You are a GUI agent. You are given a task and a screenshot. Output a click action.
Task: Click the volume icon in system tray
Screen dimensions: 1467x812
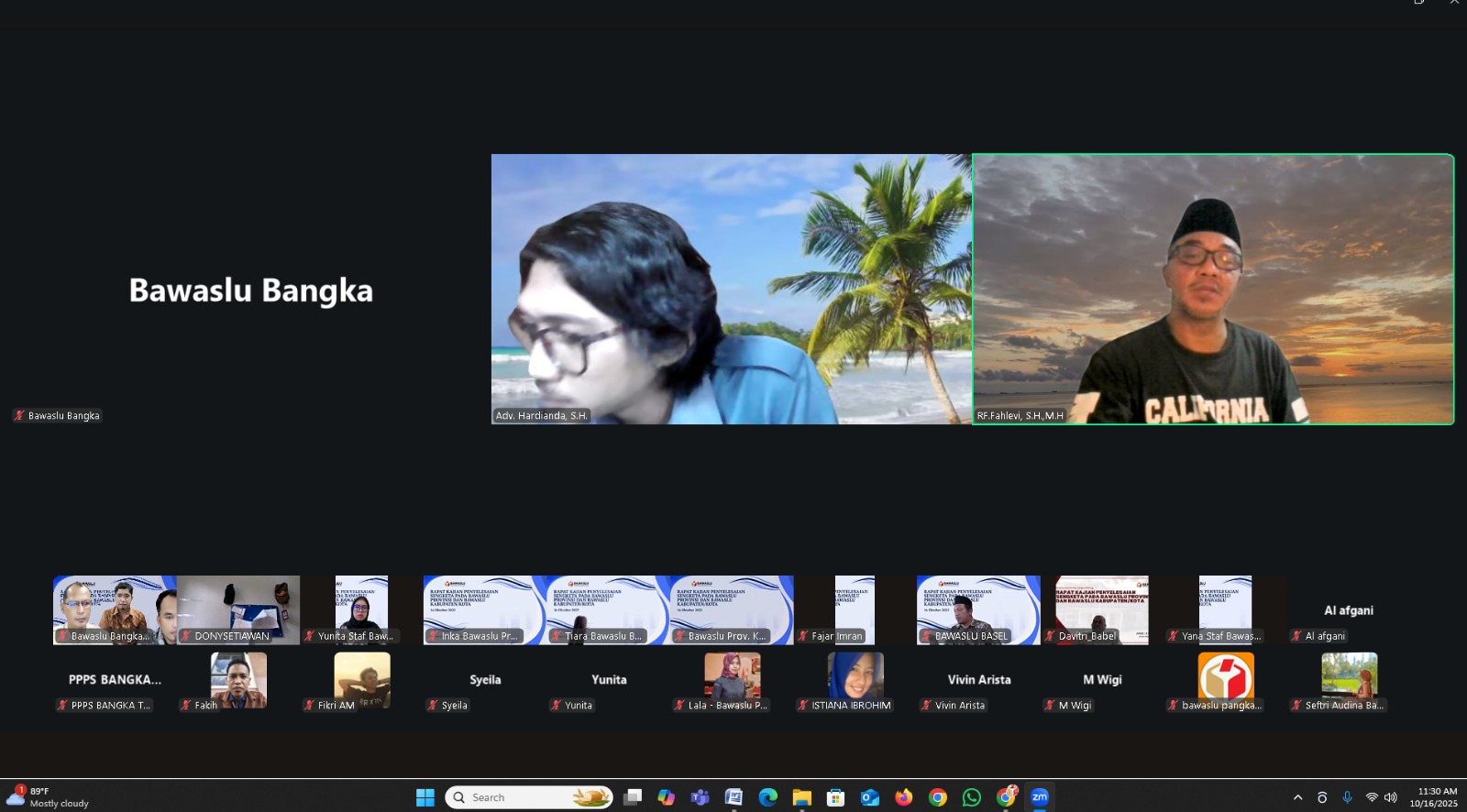tap(1391, 797)
